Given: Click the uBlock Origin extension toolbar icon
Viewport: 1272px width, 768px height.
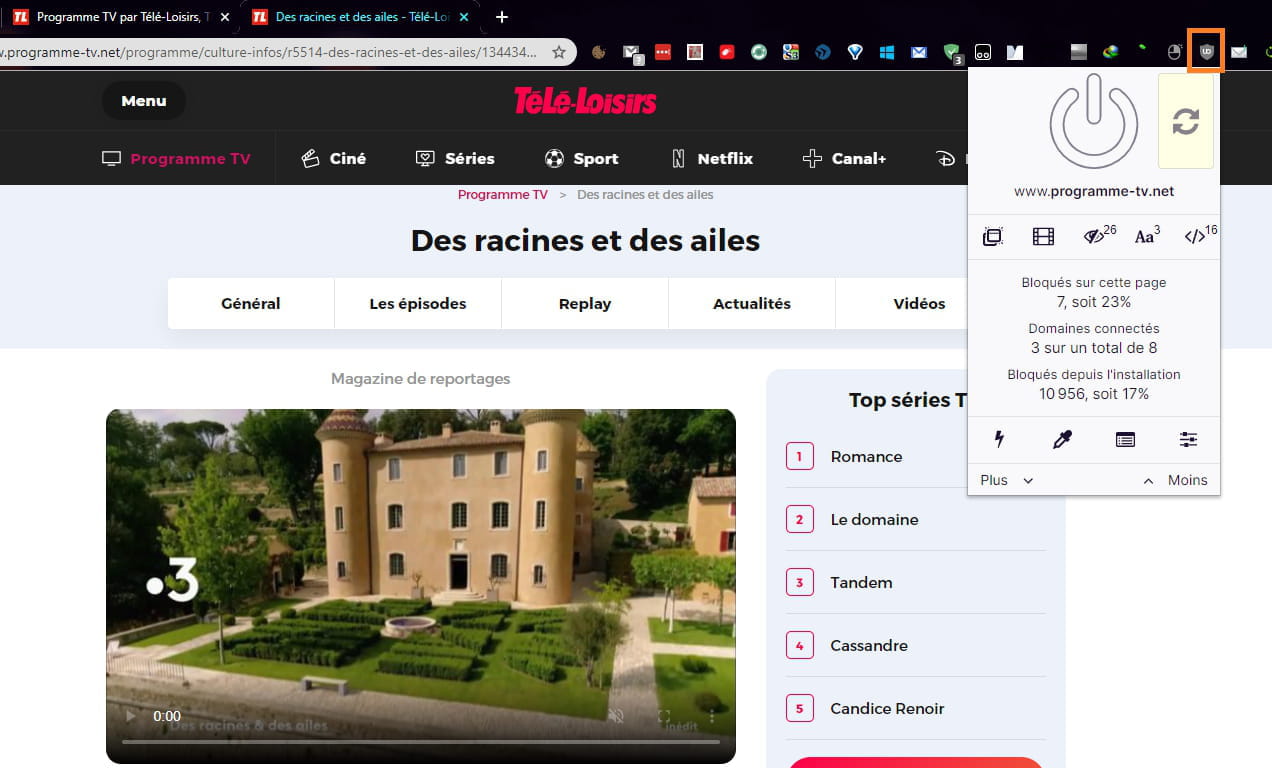Looking at the screenshot, I should 1207,52.
